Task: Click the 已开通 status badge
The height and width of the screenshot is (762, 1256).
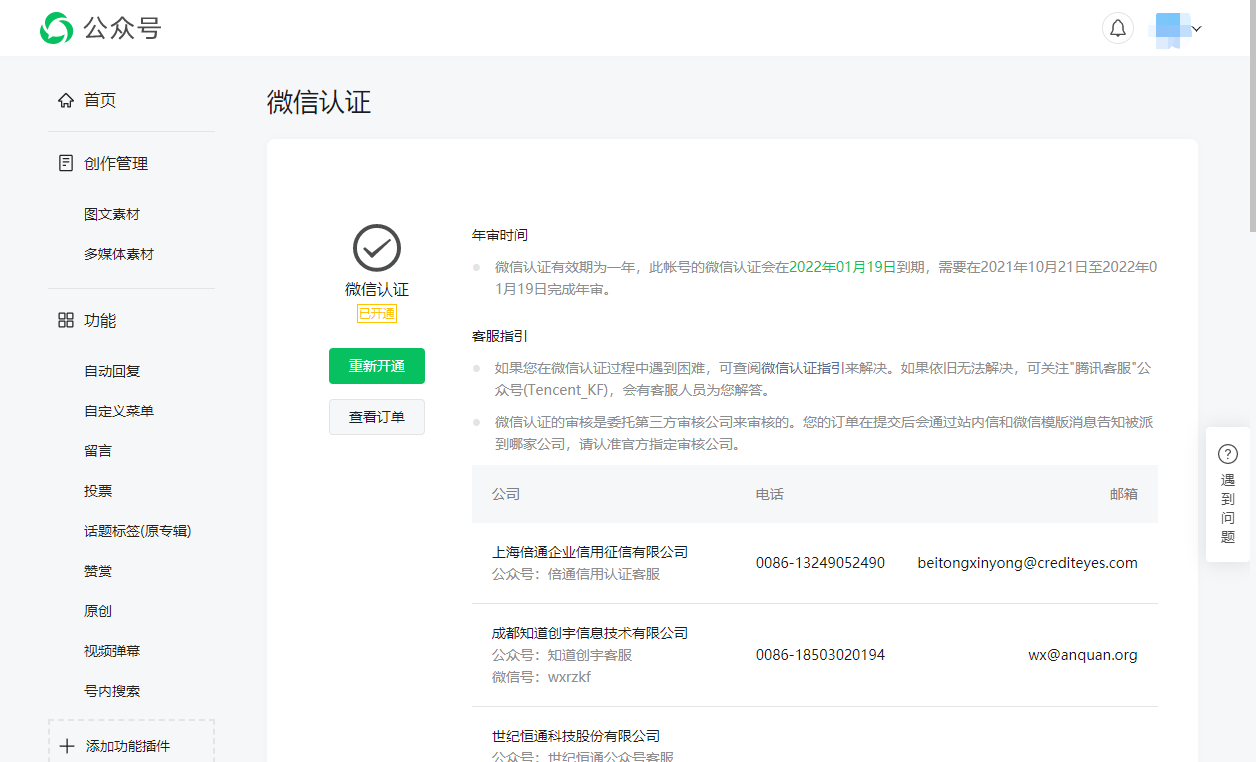Action: [x=377, y=314]
